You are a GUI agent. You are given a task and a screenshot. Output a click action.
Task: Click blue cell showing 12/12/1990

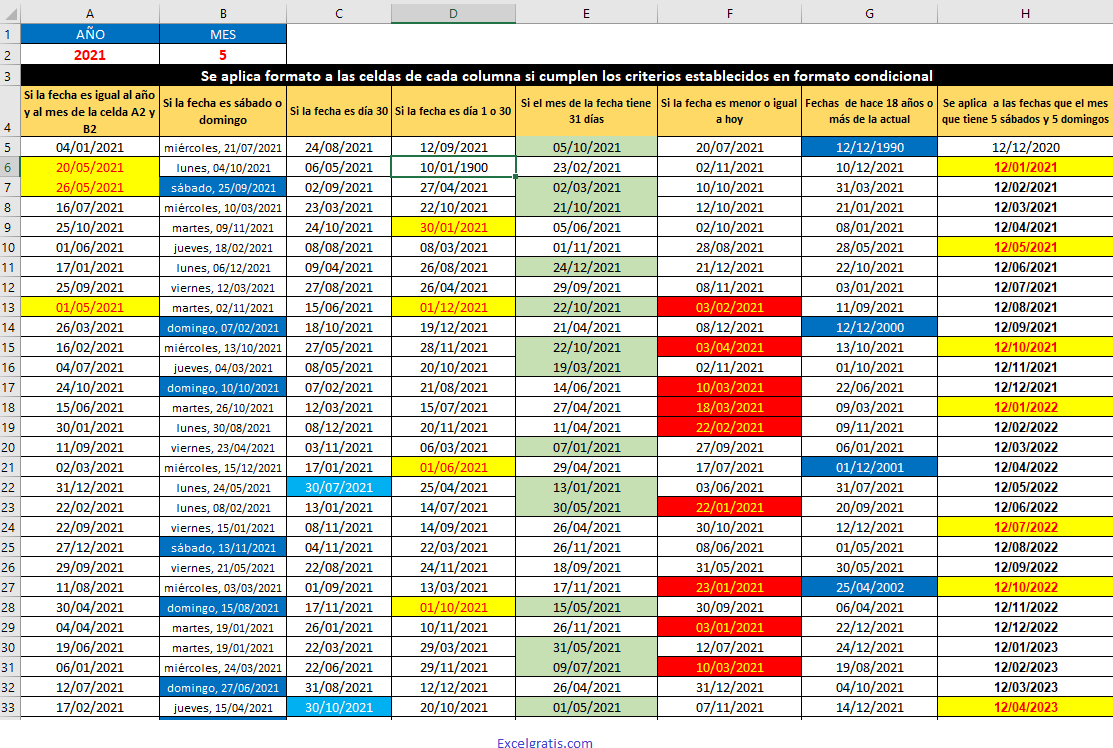click(x=869, y=147)
